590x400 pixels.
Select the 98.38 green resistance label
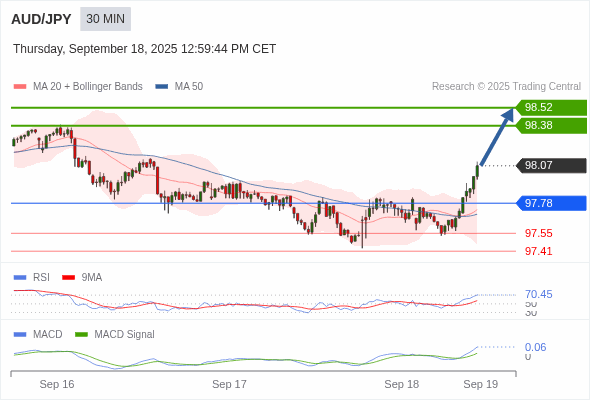551,125
